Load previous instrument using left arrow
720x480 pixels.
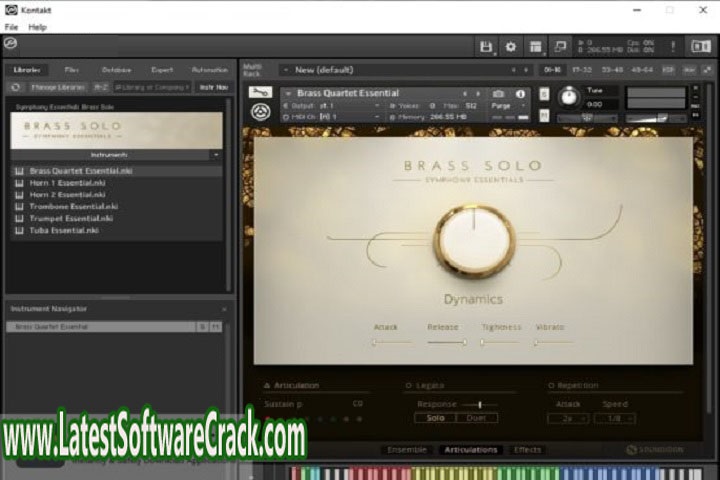[x=465, y=94]
